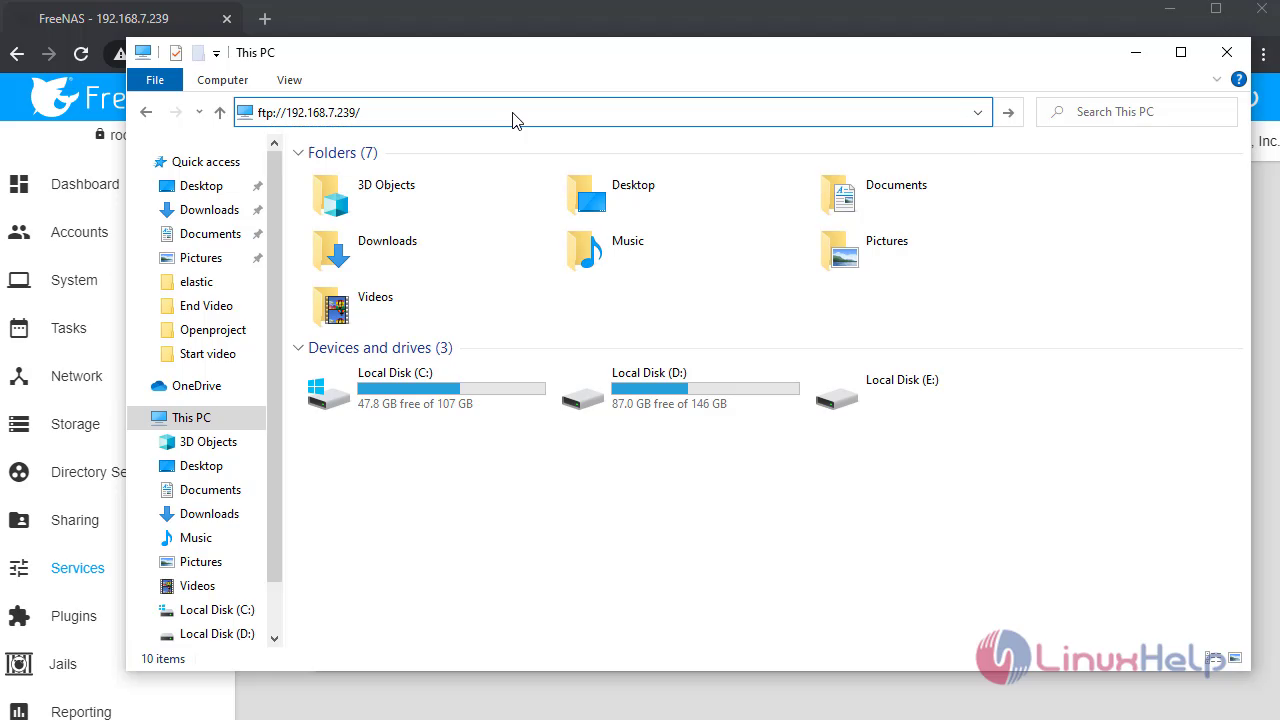Select End Video folder in navigation pane
The image size is (1280, 720).
[206, 306]
